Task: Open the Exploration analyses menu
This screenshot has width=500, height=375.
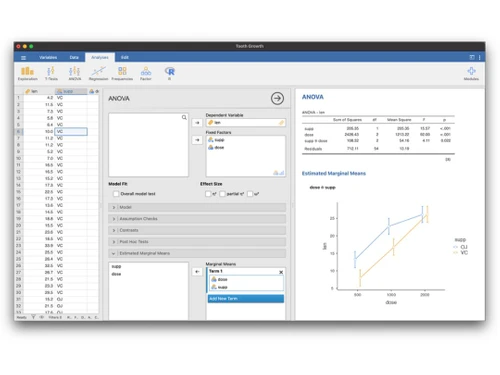Action: pos(27,73)
